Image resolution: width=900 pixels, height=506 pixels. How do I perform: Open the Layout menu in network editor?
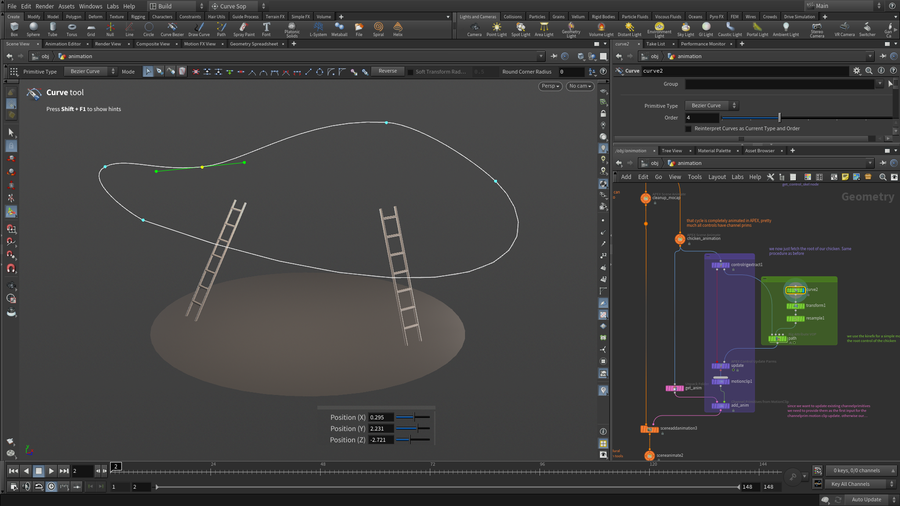click(x=717, y=177)
